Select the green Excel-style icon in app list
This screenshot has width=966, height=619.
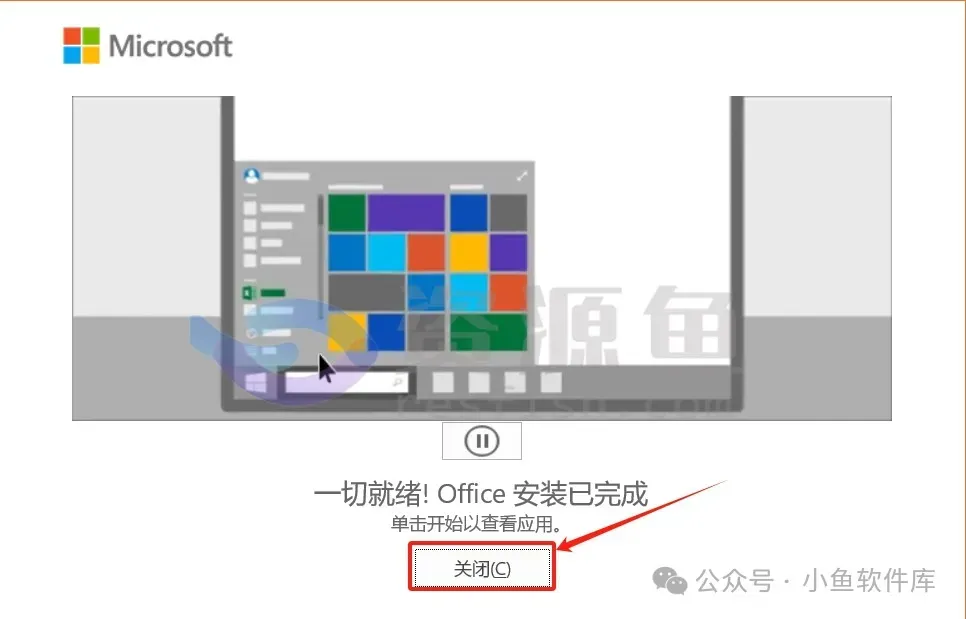(x=250, y=293)
